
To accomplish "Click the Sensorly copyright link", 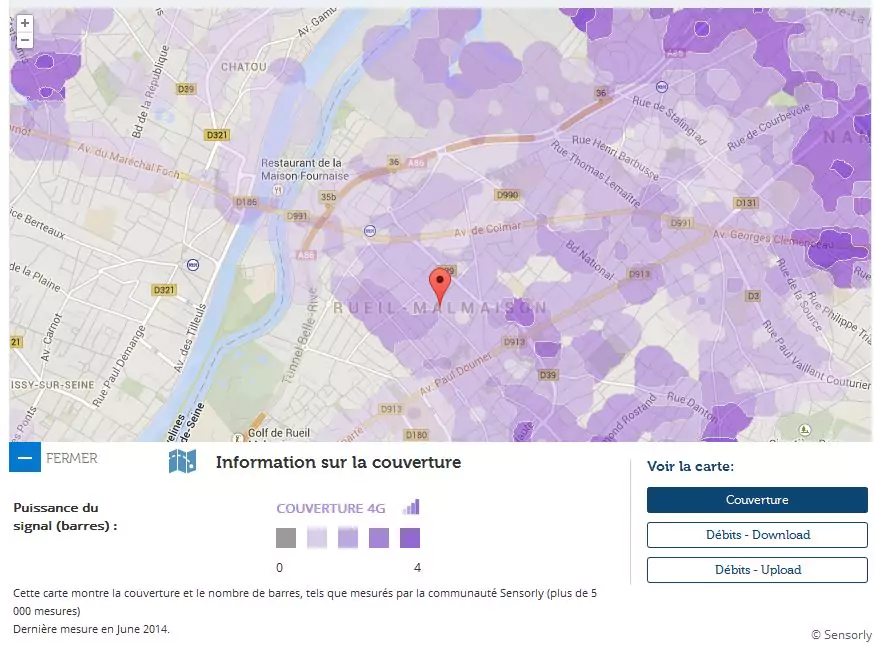I will tap(841, 634).
